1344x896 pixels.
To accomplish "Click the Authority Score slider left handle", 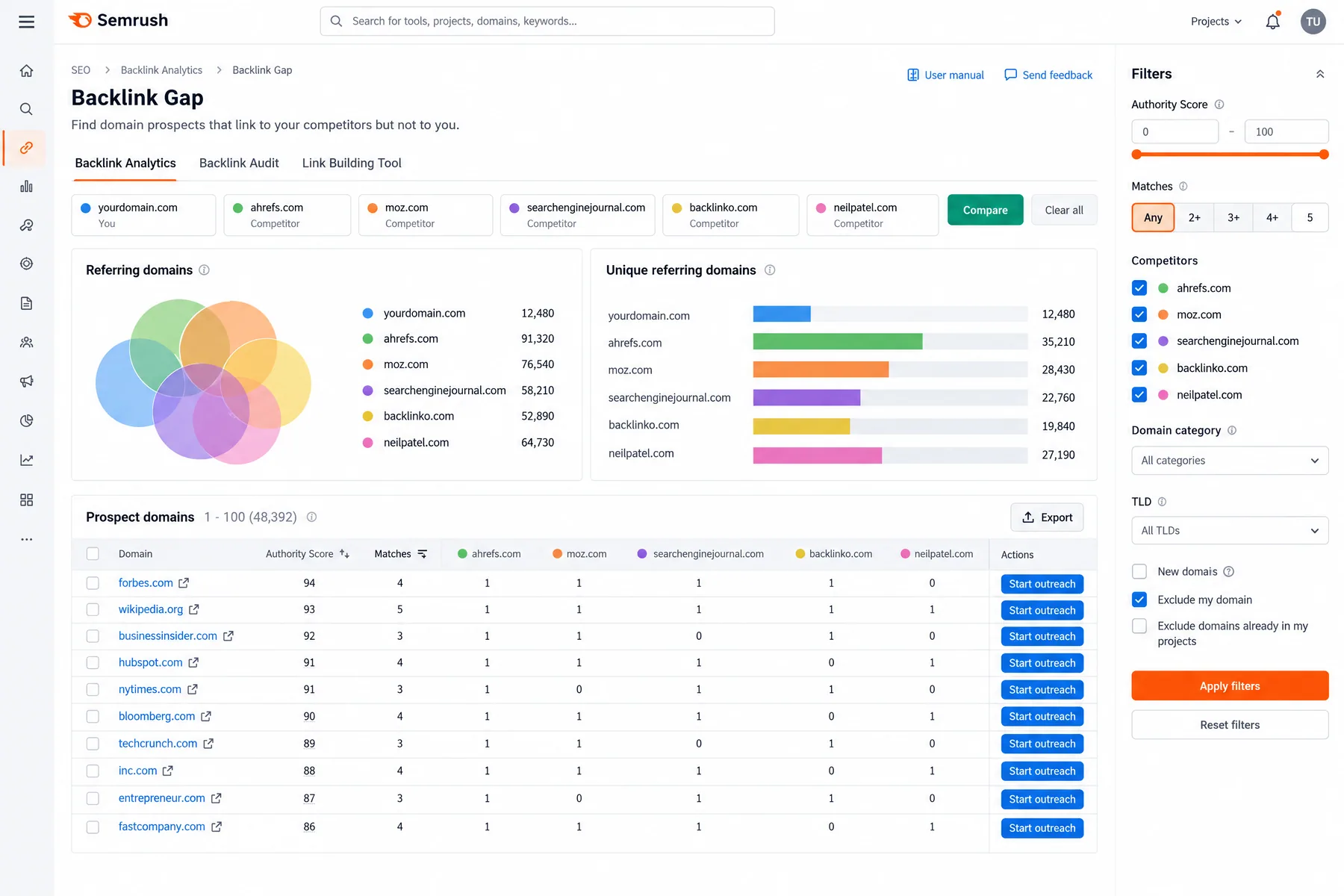I will pos(1136,155).
